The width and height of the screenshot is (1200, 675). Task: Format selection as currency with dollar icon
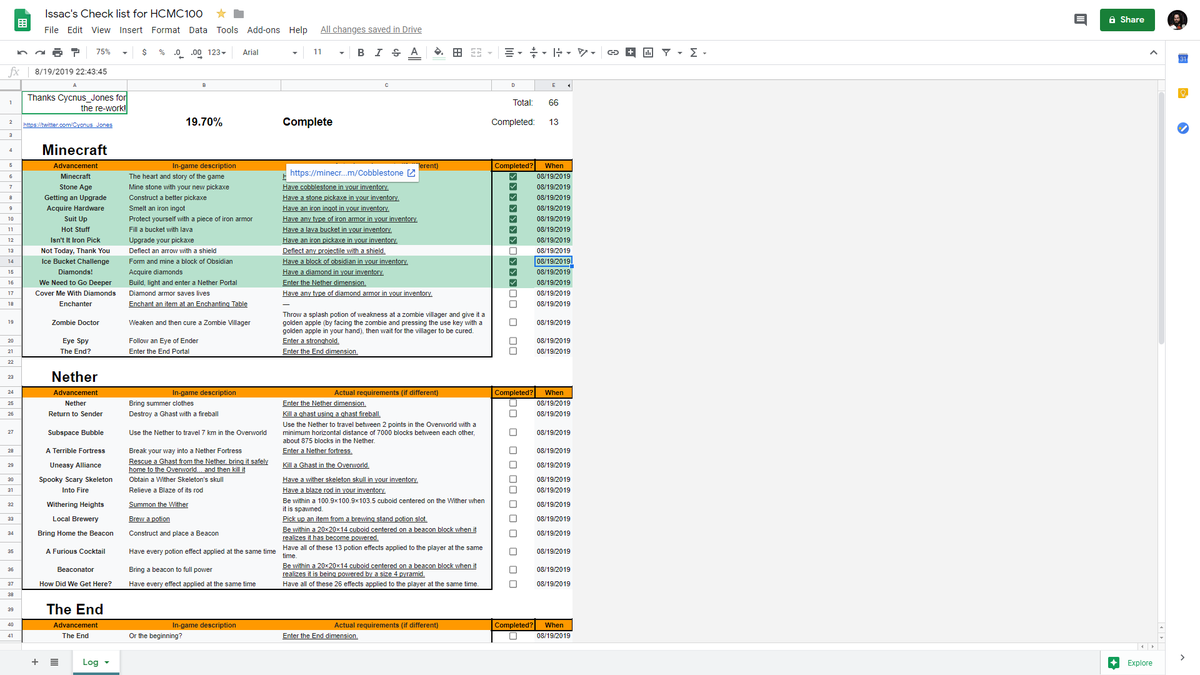point(146,52)
